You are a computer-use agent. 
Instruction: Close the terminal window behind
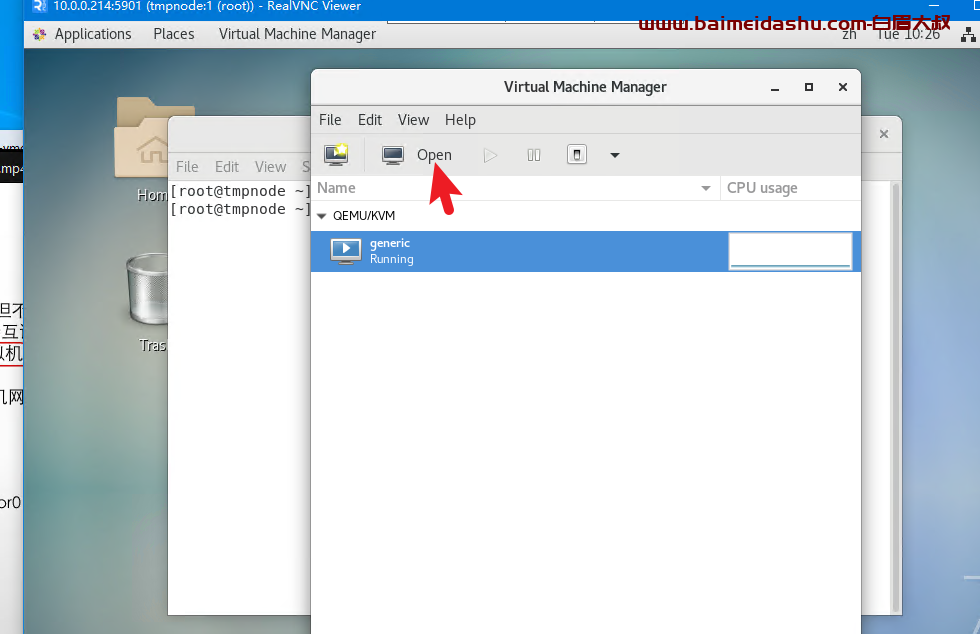884,134
